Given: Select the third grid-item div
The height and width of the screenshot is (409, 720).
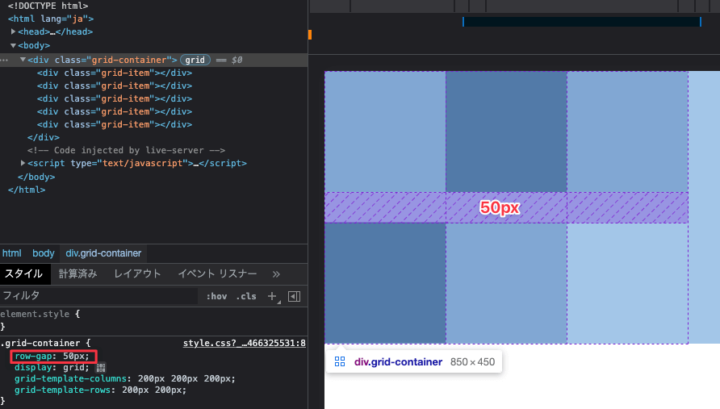Looking at the screenshot, I should point(114,99).
